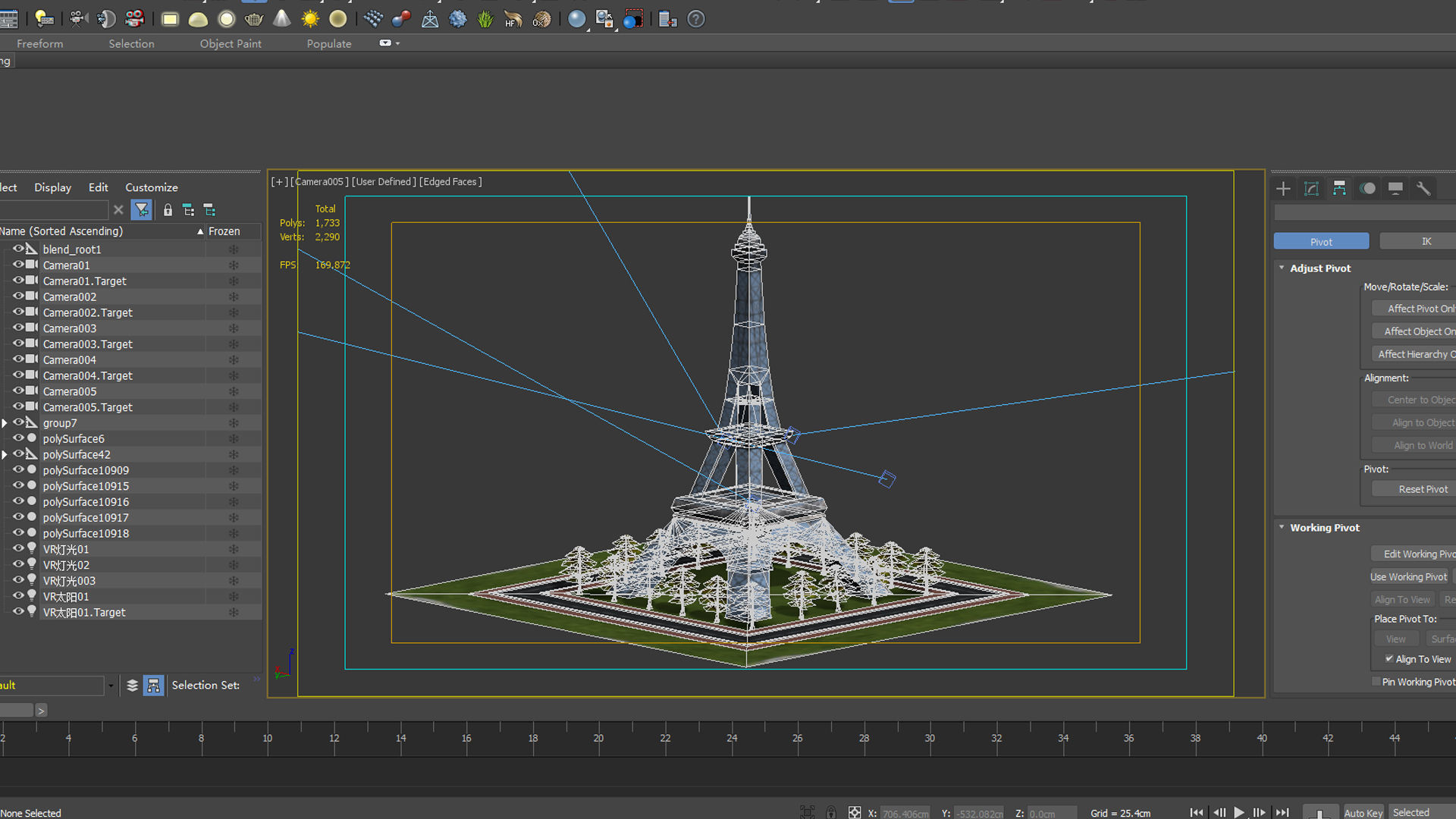1456x819 pixels.
Task: Collapse the Working Pivot rollout
Action: [1282, 527]
